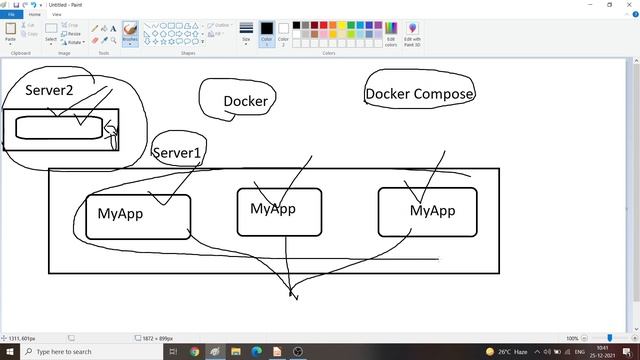This screenshot has width=640, height=360.
Task: Choose the Right arrow shape
Action: (x=180, y=34)
